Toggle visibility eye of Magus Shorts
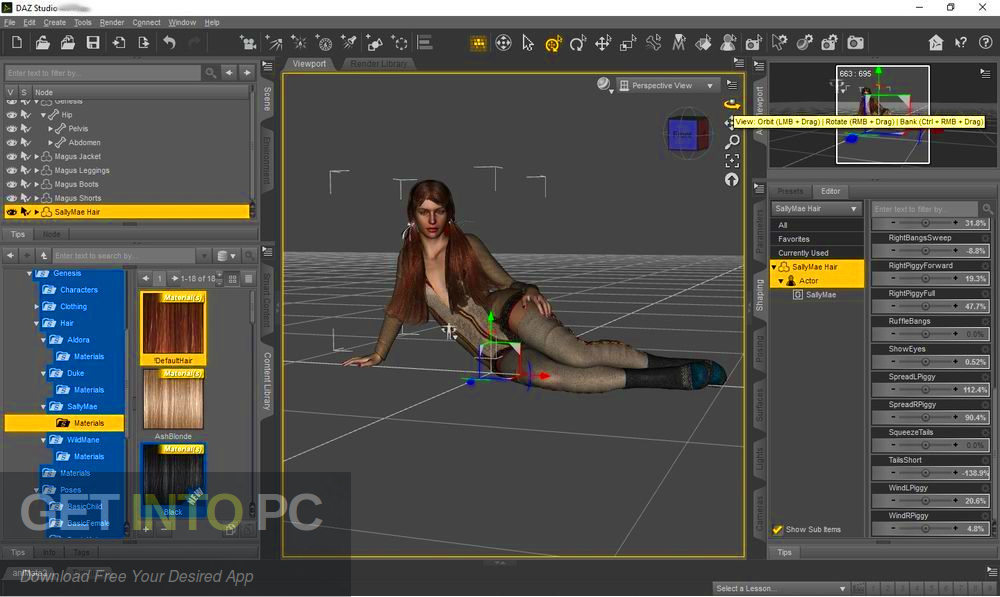This screenshot has width=1000, height=597. click(11, 198)
